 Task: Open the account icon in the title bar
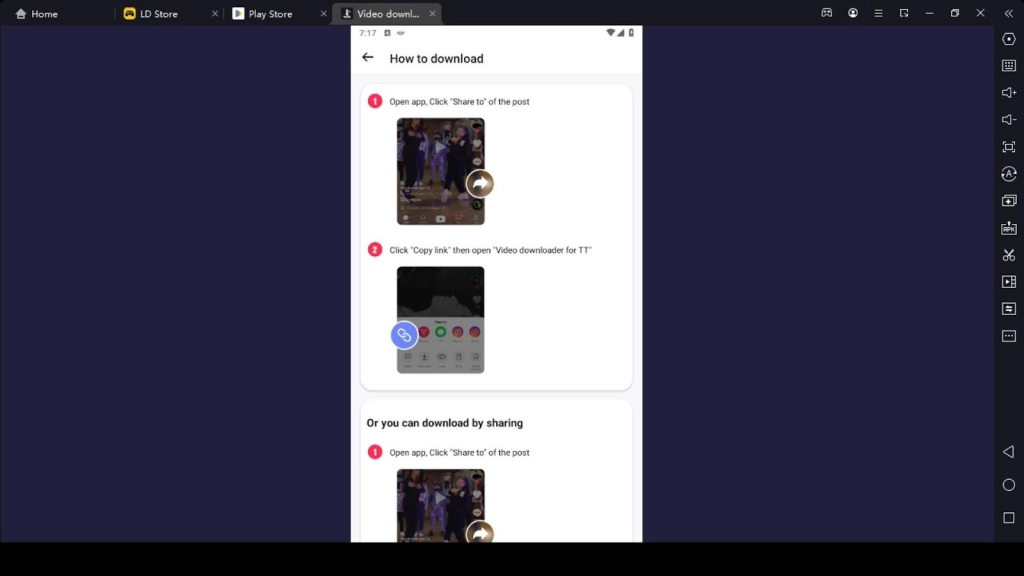tap(853, 13)
